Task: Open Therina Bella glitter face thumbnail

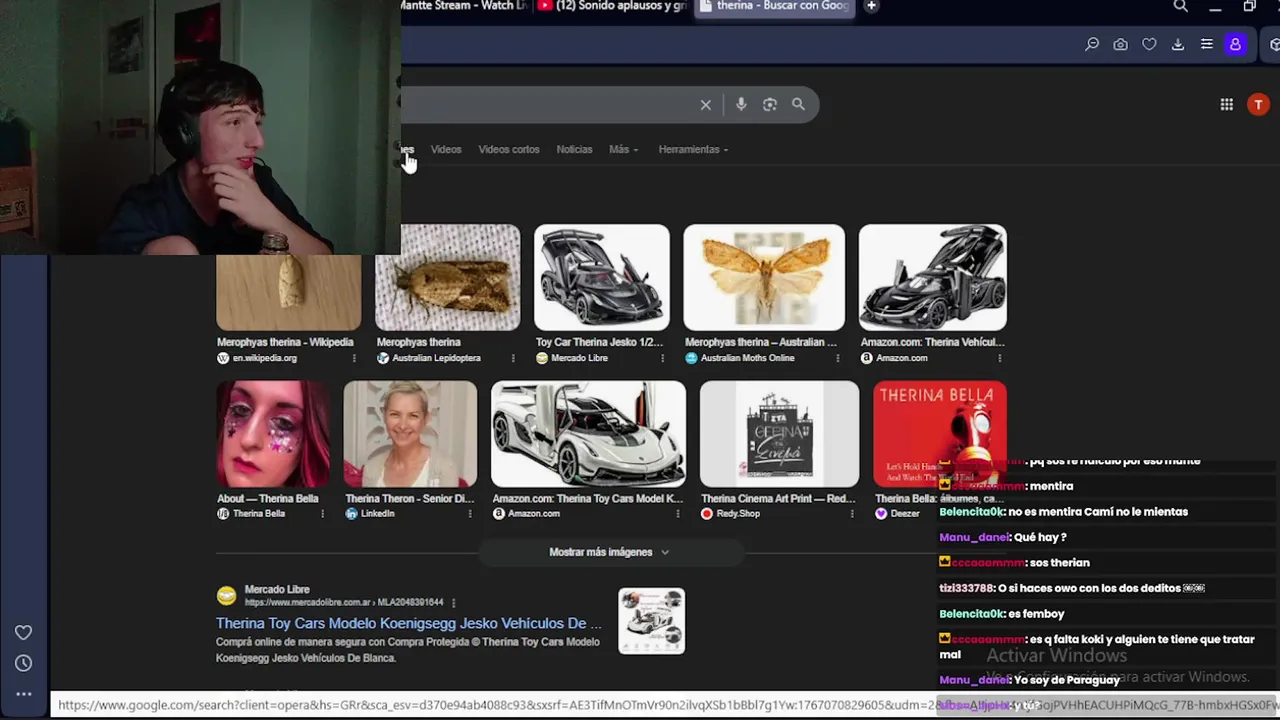Action: 273,433
